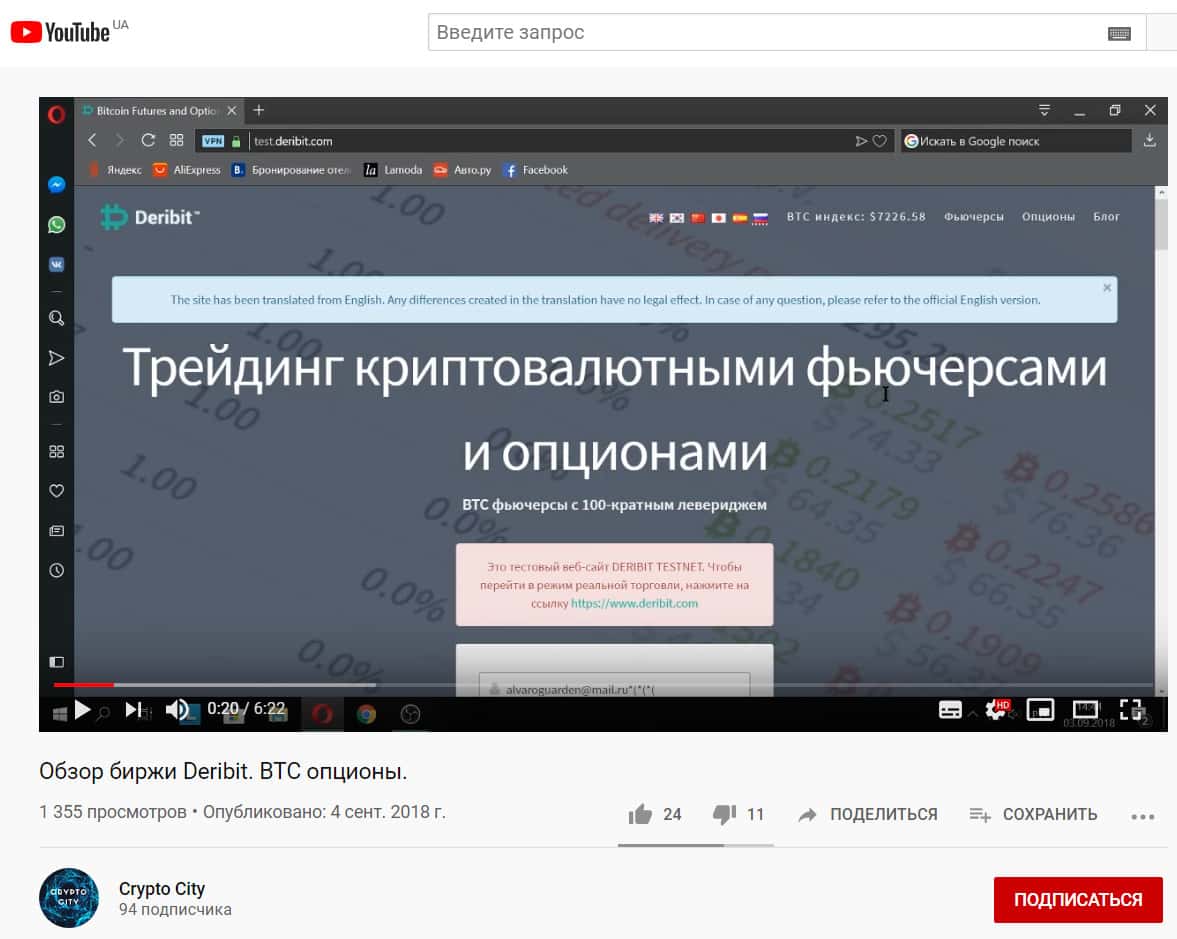
Task: Skip to next video
Action: 133,709
